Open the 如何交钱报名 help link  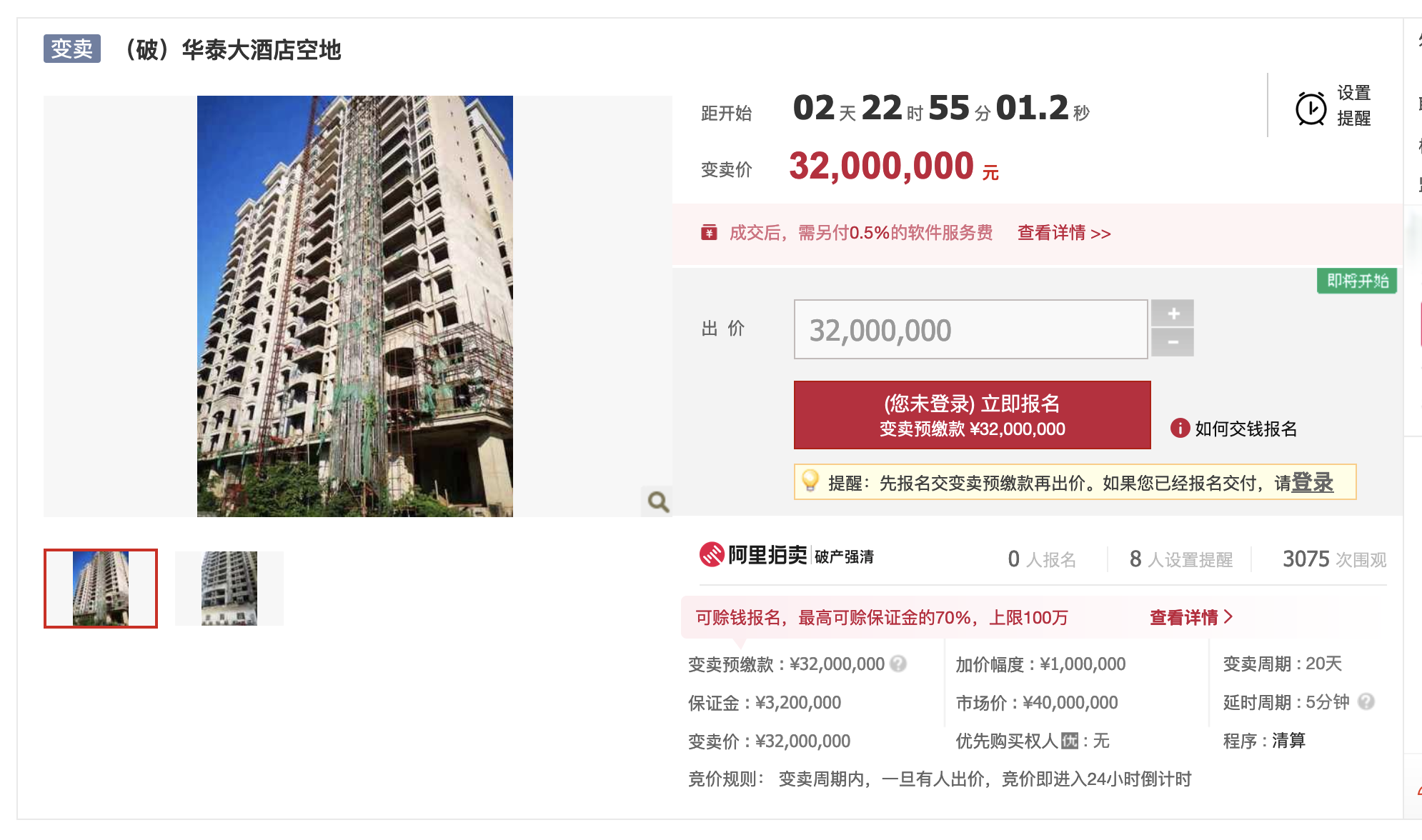1246,429
